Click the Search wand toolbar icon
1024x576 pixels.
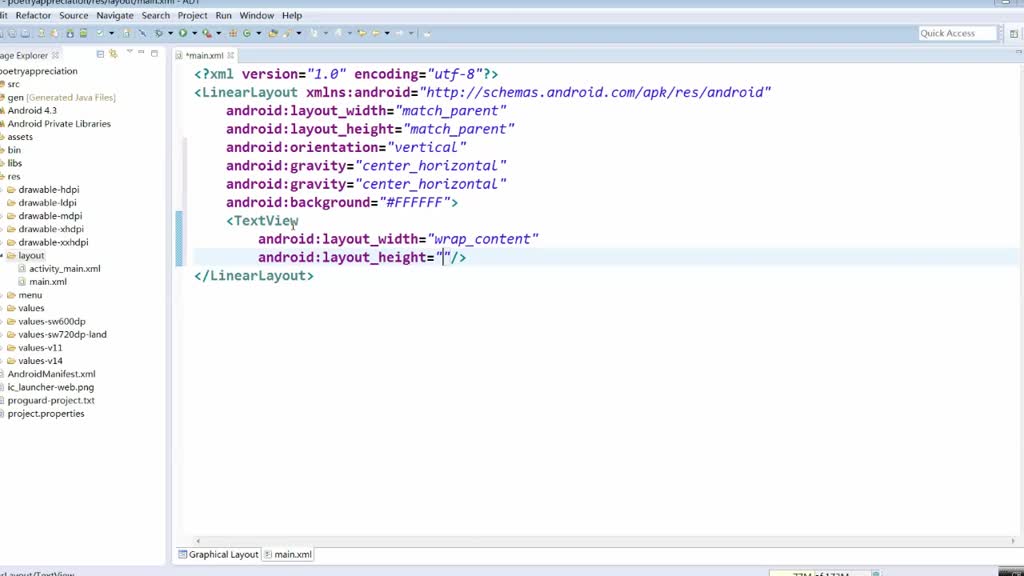pos(286,33)
